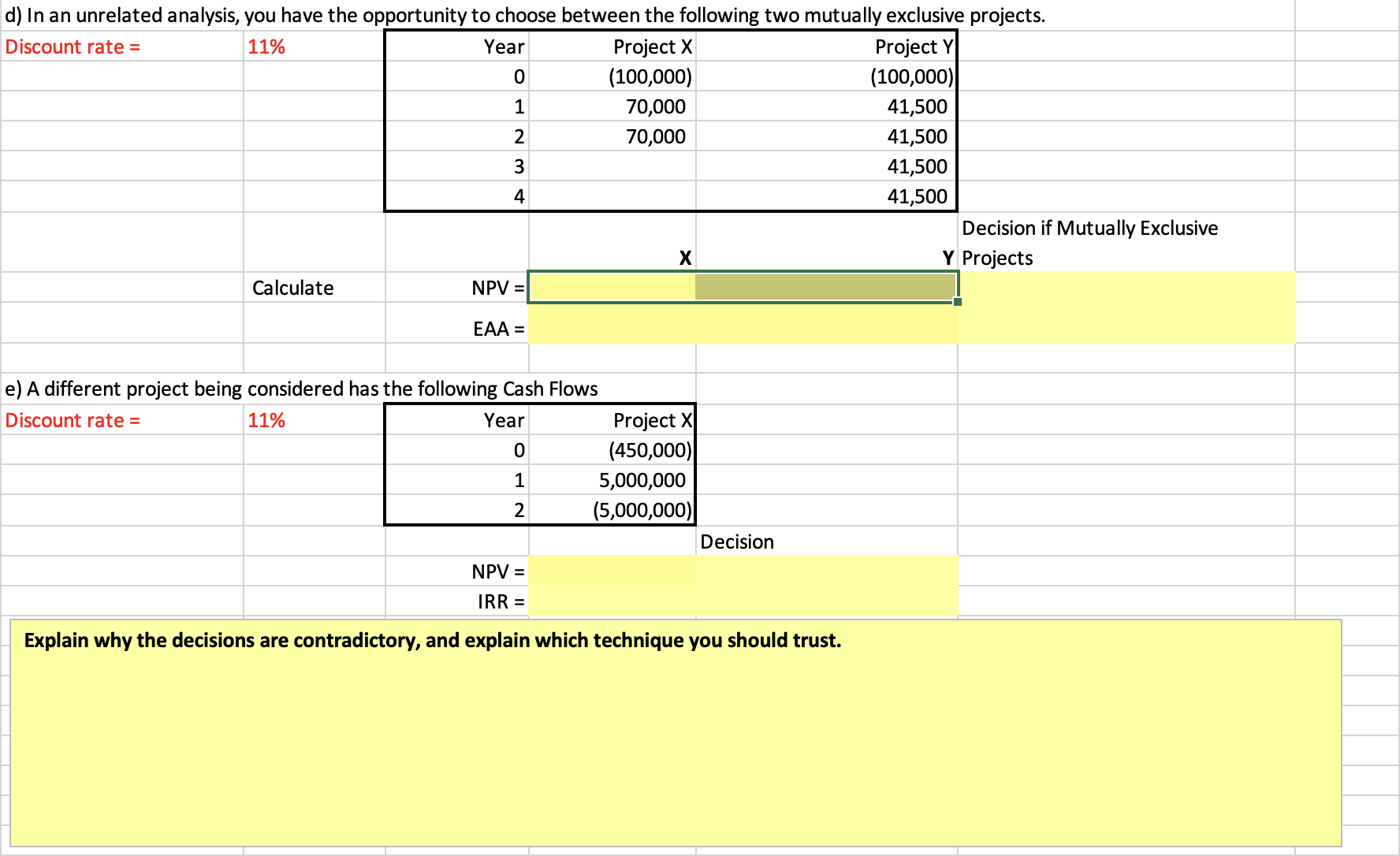Image resolution: width=1400 pixels, height=856 pixels.
Task: Select the NPV input cell for Project X
Action: point(612,288)
